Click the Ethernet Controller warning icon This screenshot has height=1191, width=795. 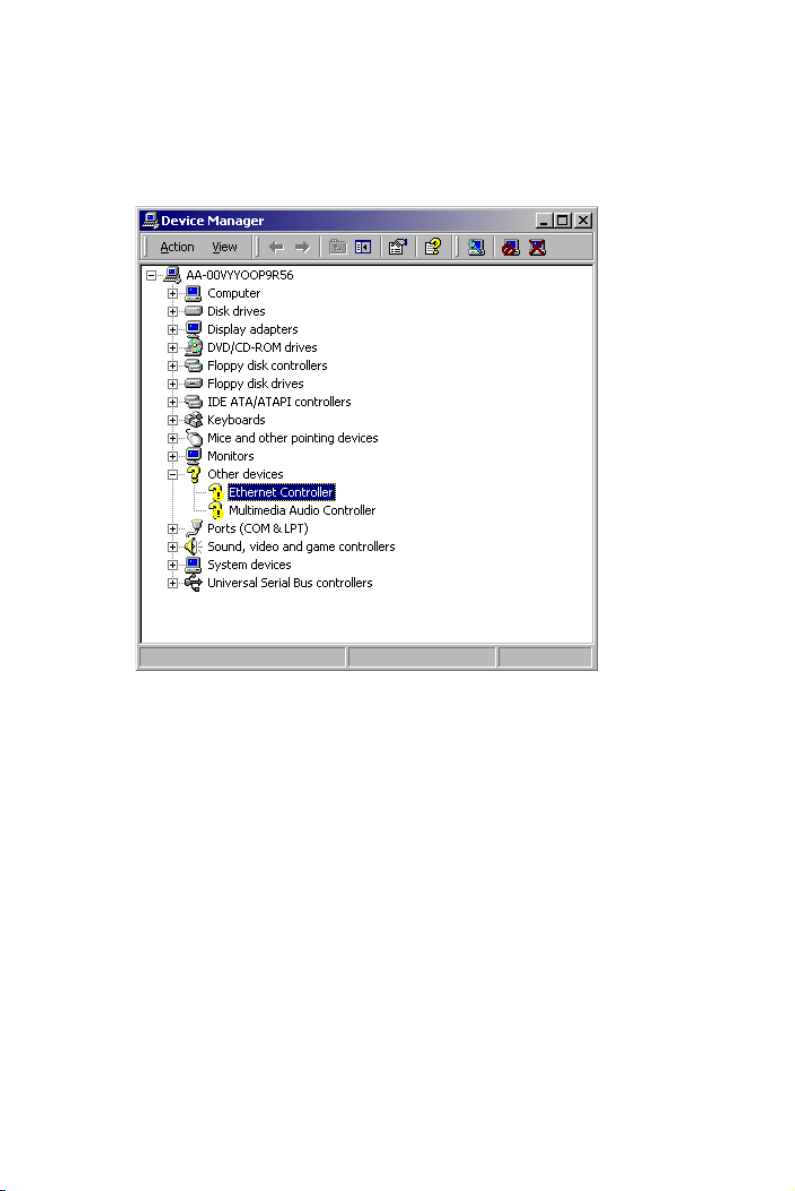click(x=216, y=493)
